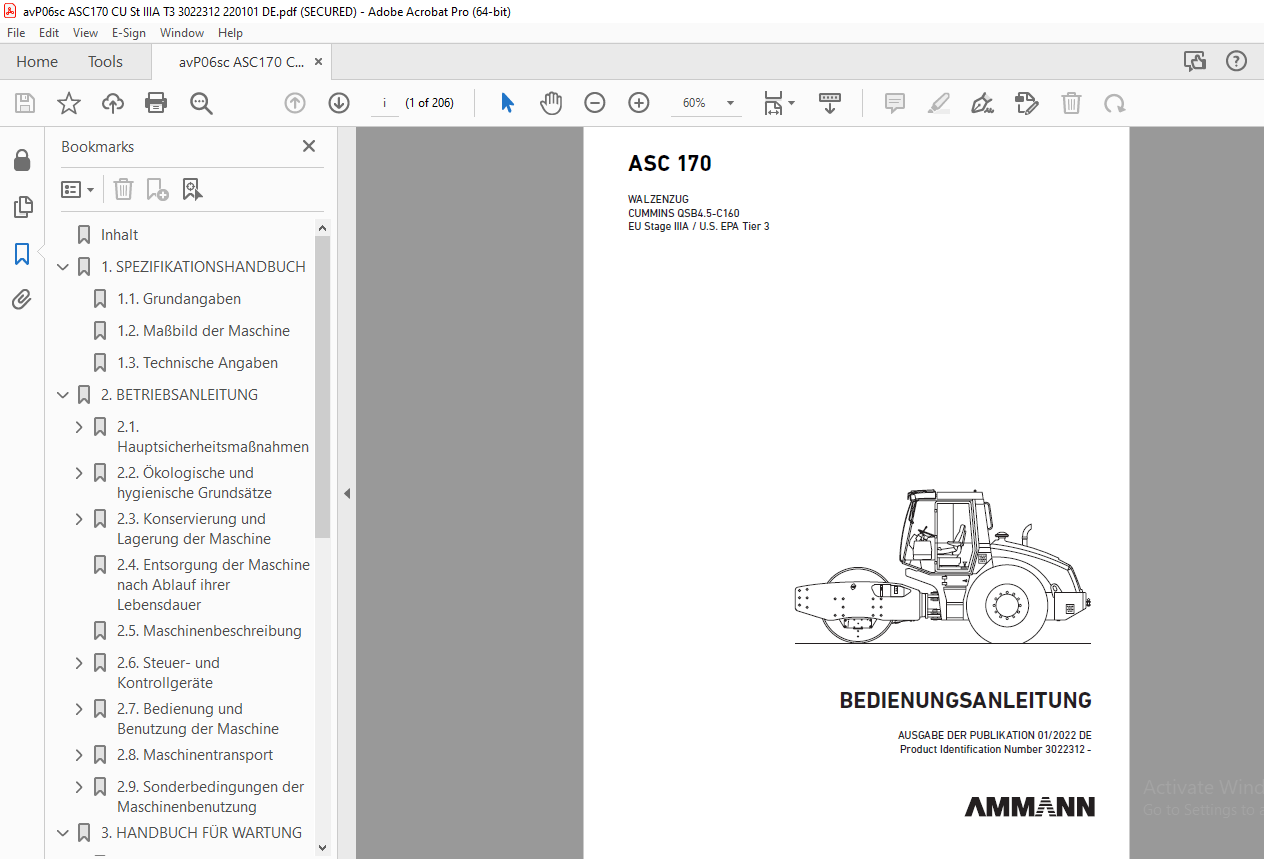Add a sticky note comment

coord(895,103)
